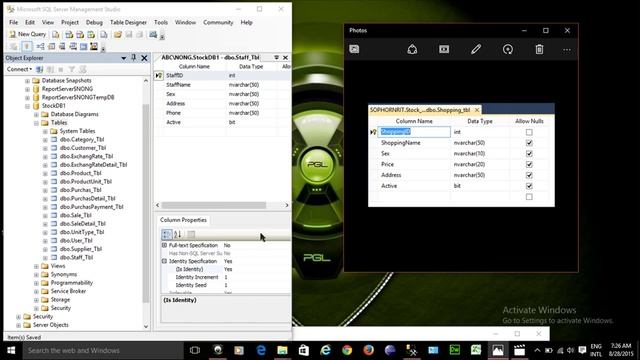The image size is (640, 360).
Task: Click the Windows Start button
Action: point(11,351)
